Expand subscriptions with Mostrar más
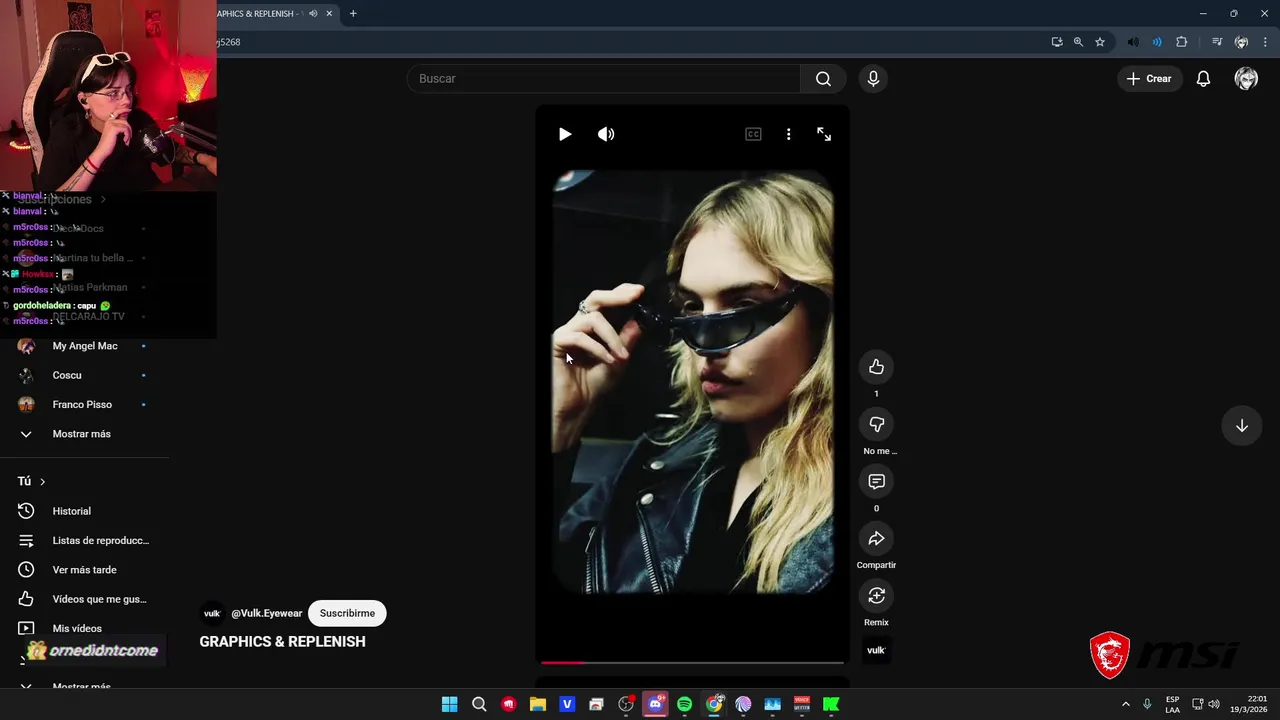 [x=82, y=434]
